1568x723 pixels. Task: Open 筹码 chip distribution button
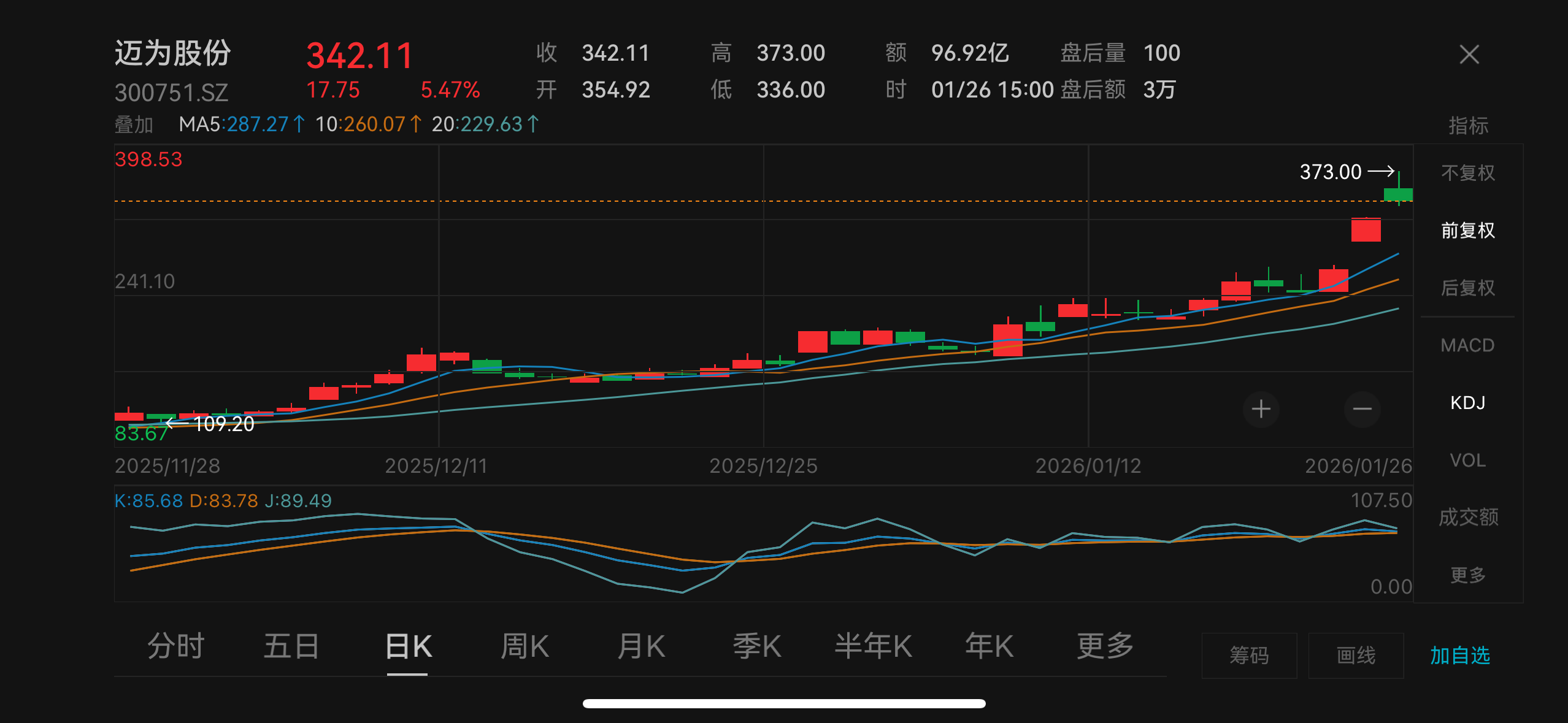(x=1249, y=656)
